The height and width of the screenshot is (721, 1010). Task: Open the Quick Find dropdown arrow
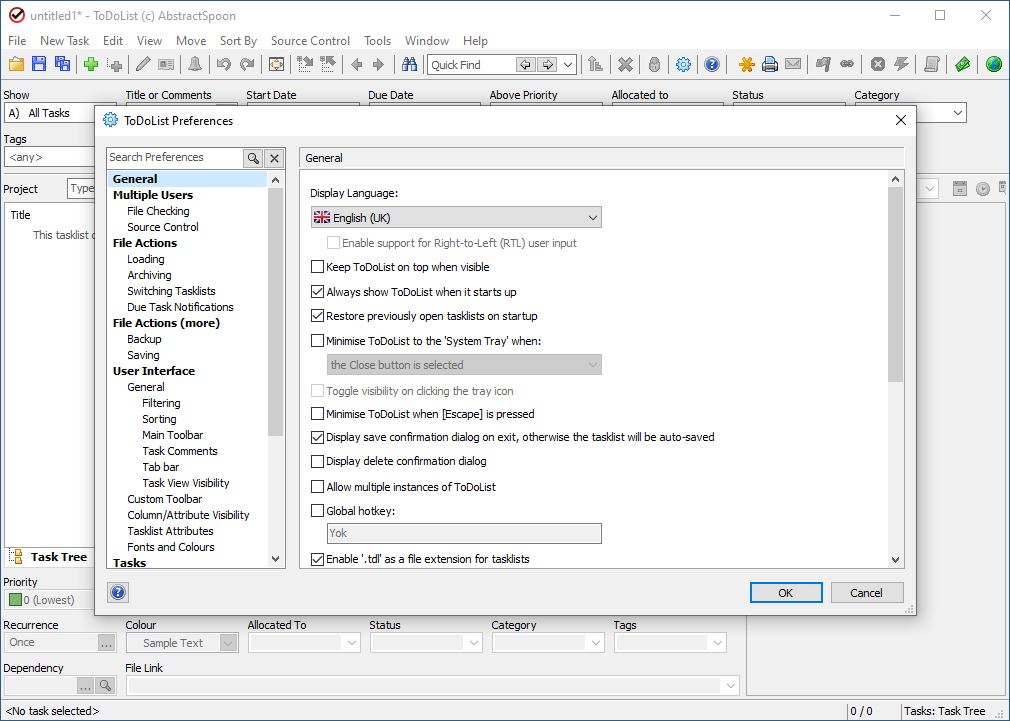tap(567, 64)
